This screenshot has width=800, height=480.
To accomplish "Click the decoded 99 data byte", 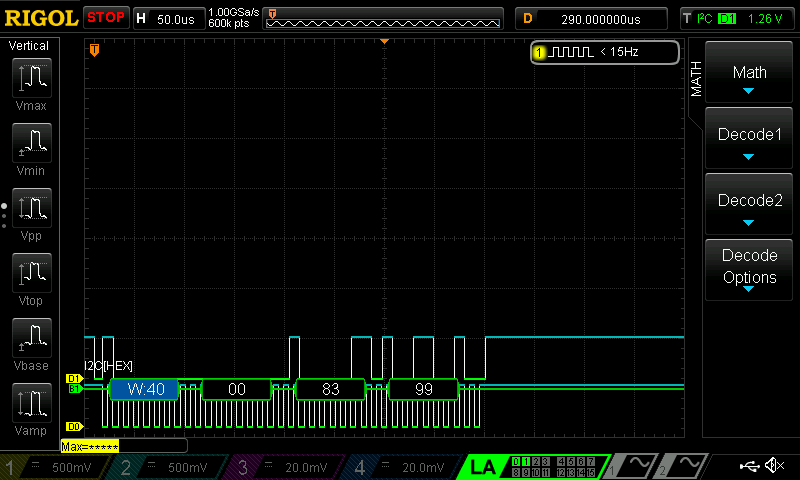I will click(x=424, y=389).
